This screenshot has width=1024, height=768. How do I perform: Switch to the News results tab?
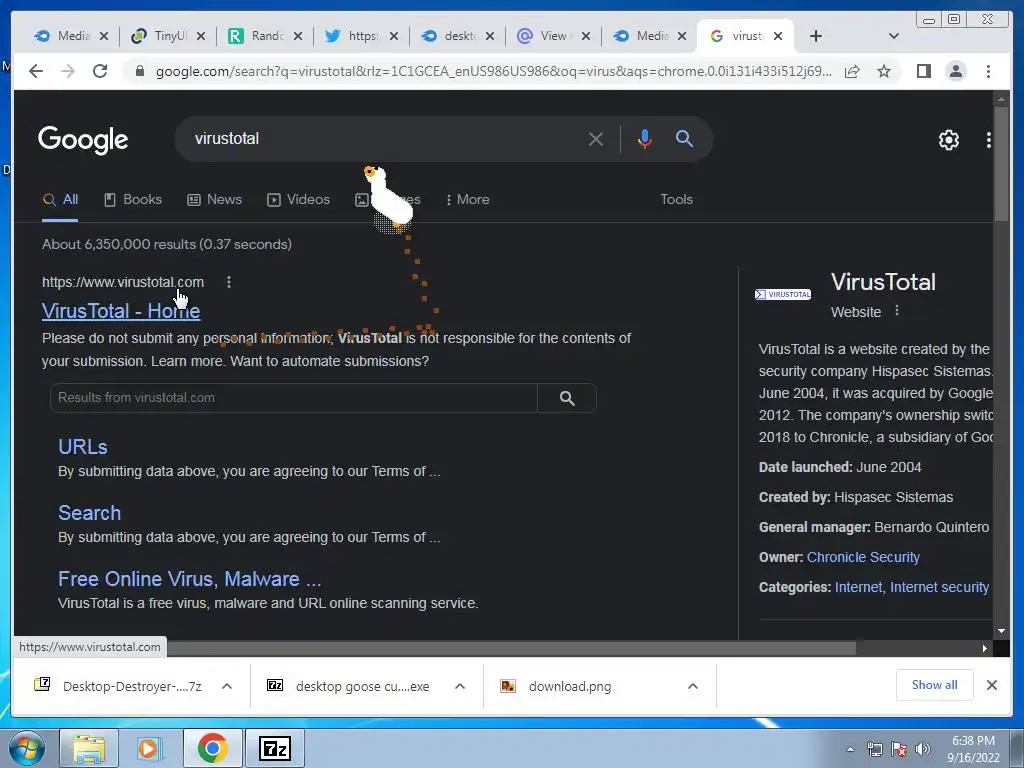coord(215,199)
